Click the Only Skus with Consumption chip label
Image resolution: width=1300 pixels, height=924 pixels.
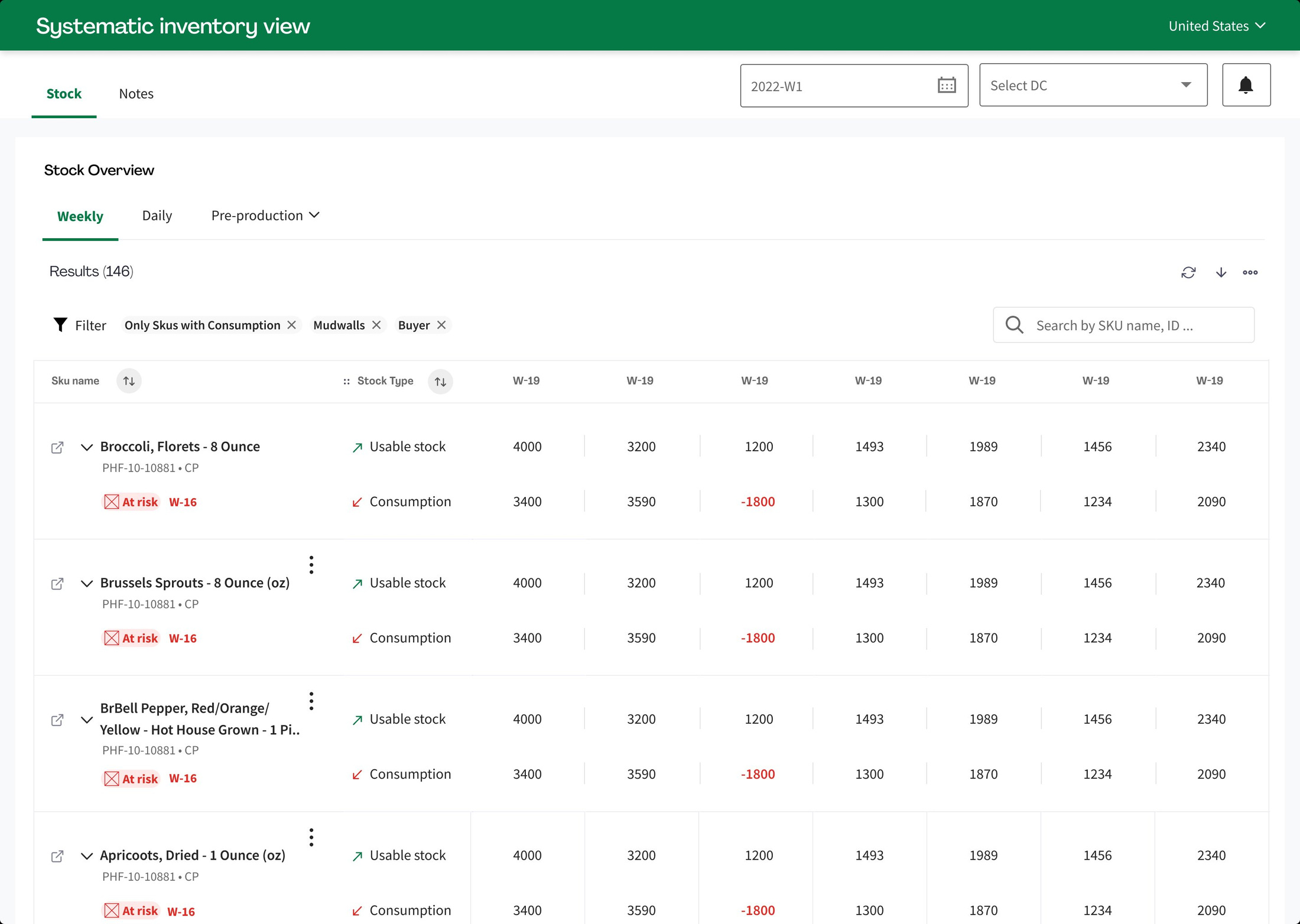point(203,325)
